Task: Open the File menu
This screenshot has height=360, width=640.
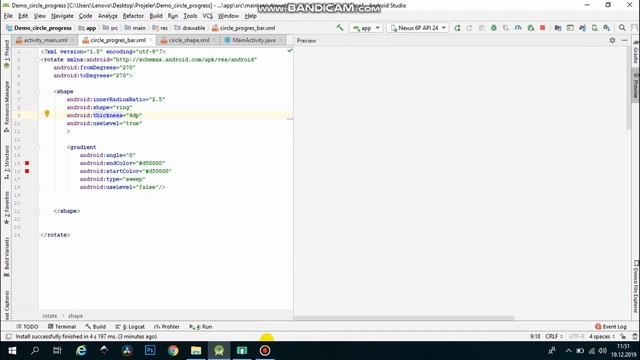Action: tap(8, 16)
